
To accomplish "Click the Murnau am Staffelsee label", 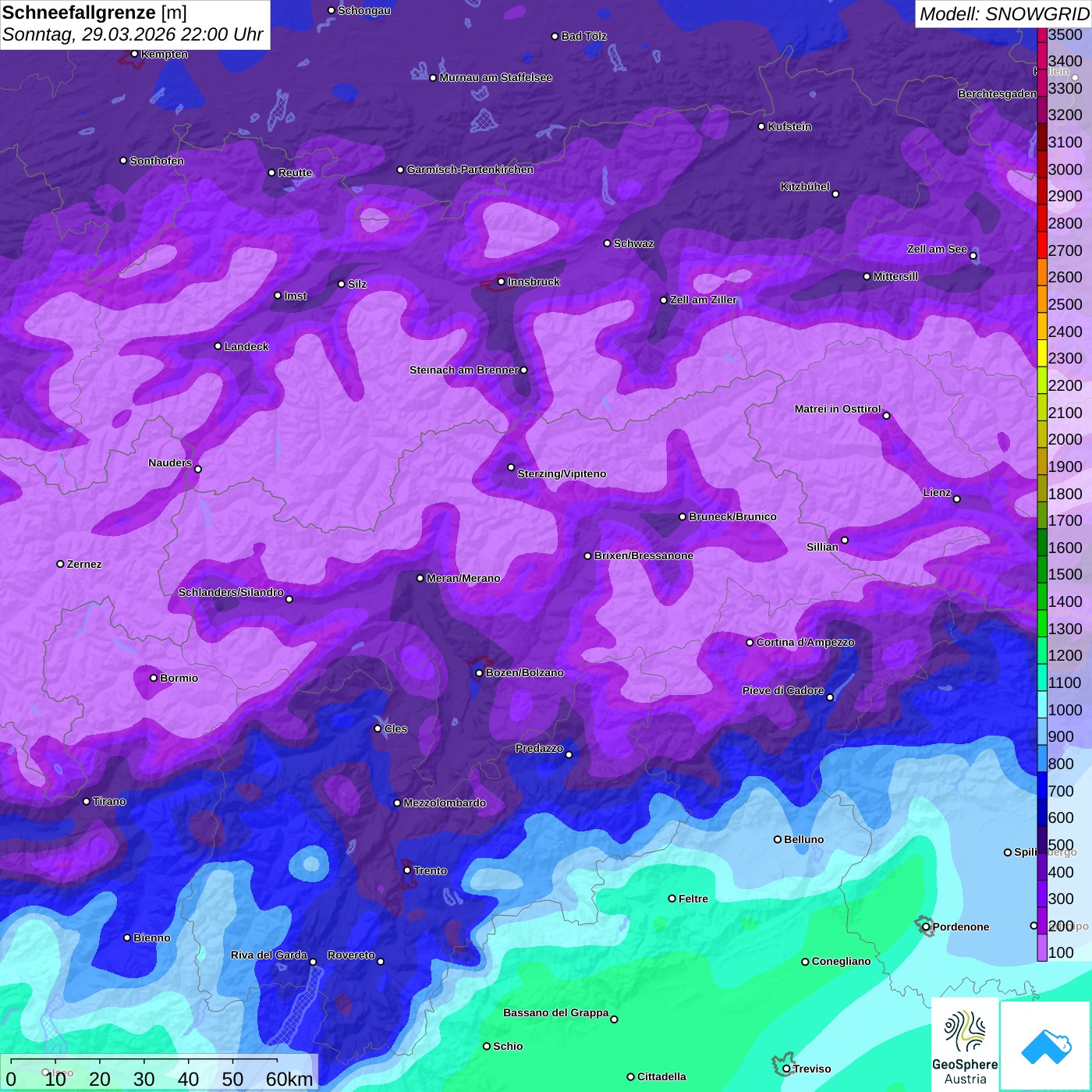I will pyautogui.click(x=495, y=77).
